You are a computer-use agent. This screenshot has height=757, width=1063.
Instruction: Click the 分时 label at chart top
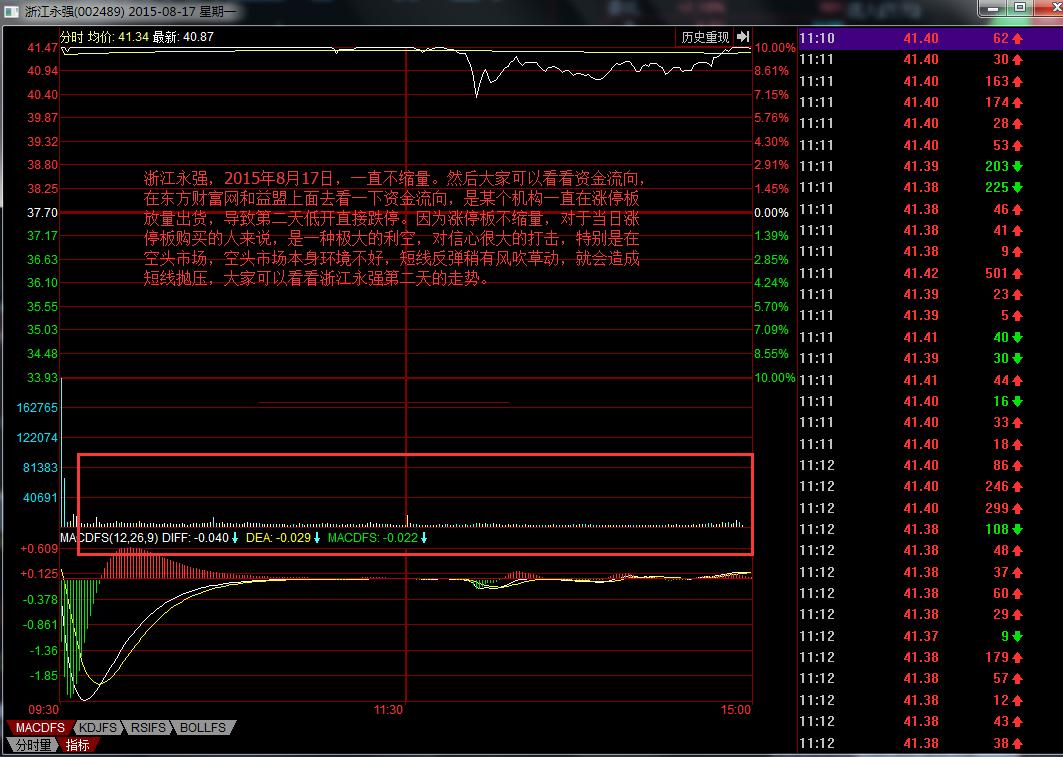pos(71,37)
